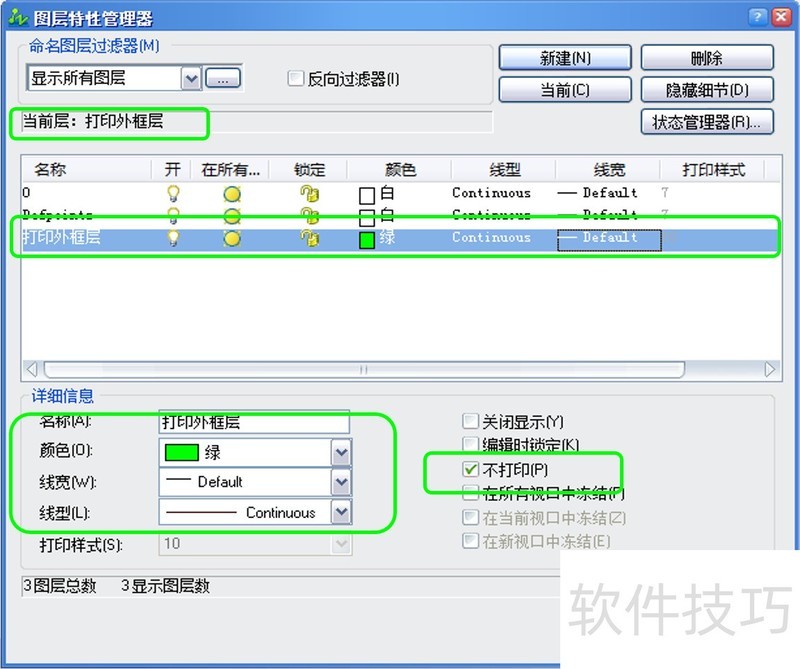Click the Continuous linetype of layer 0
The height and width of the screenshot is (669, 800).
491,193
